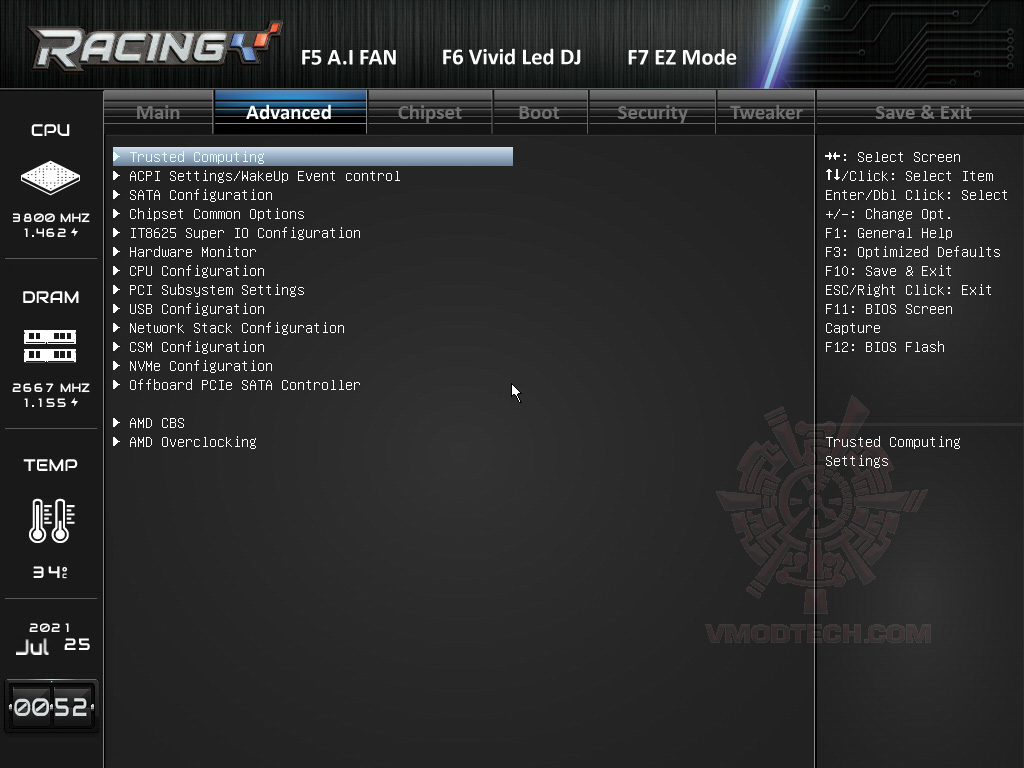This screenshot has width=1024, height=768.
Task: Click the digital clock display showing 00:52
Action: click(x=51, y=707)
